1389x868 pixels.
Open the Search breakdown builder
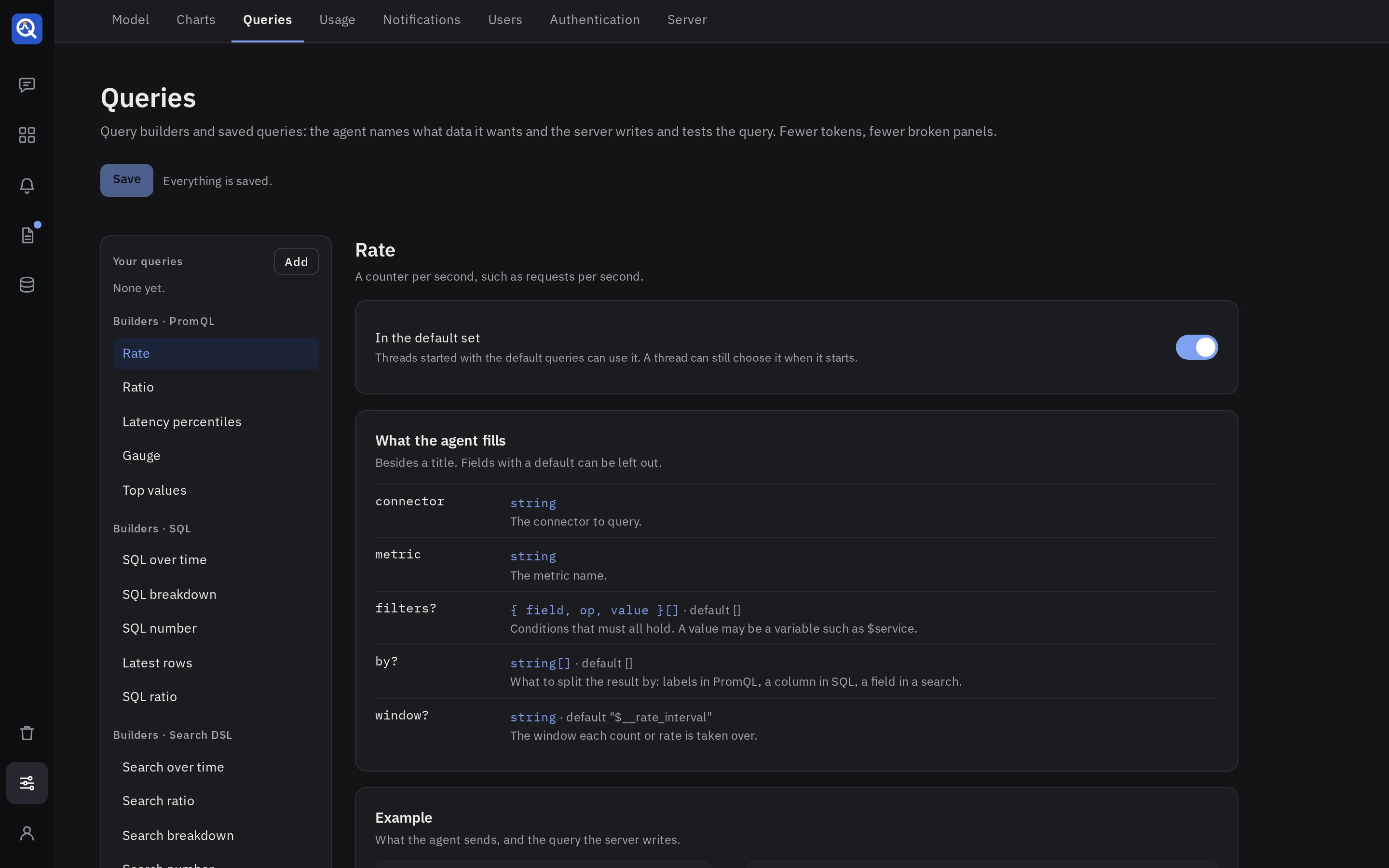[x=216, y=835]
